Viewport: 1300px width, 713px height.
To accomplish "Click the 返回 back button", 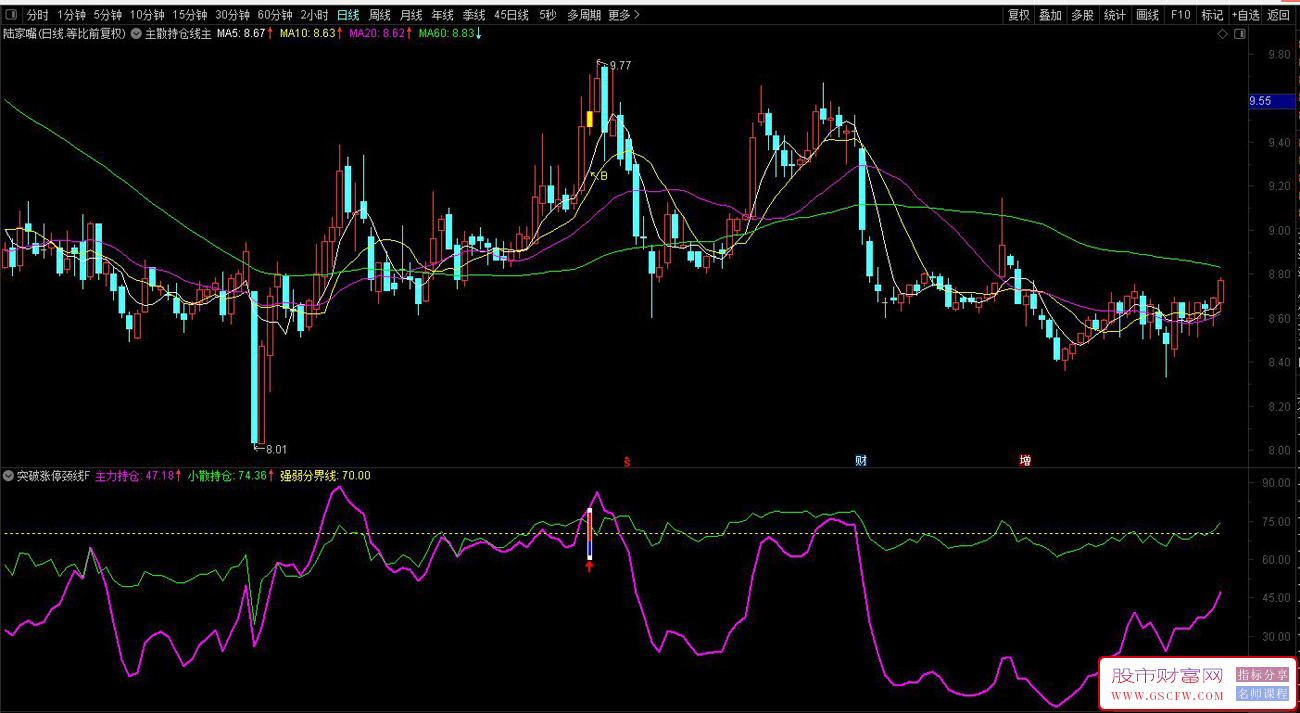I will [1279, 15].
